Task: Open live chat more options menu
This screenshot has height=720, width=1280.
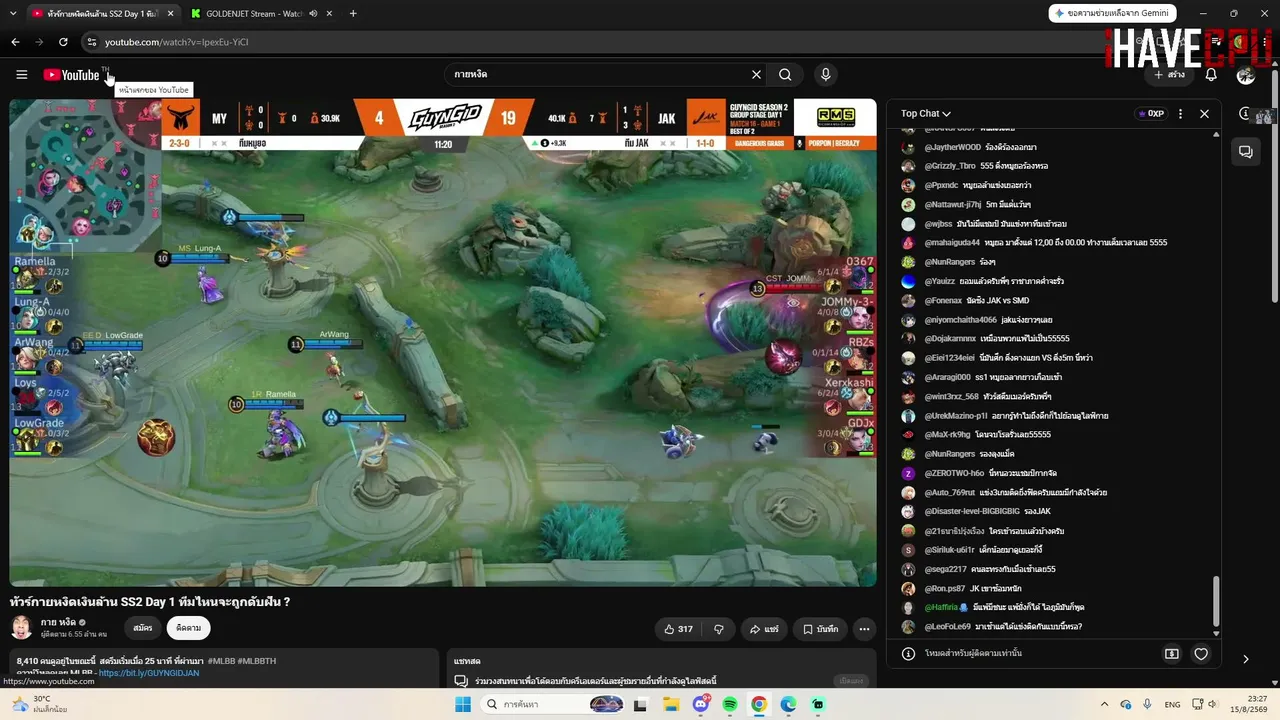Action: [x=1180, y=114]
